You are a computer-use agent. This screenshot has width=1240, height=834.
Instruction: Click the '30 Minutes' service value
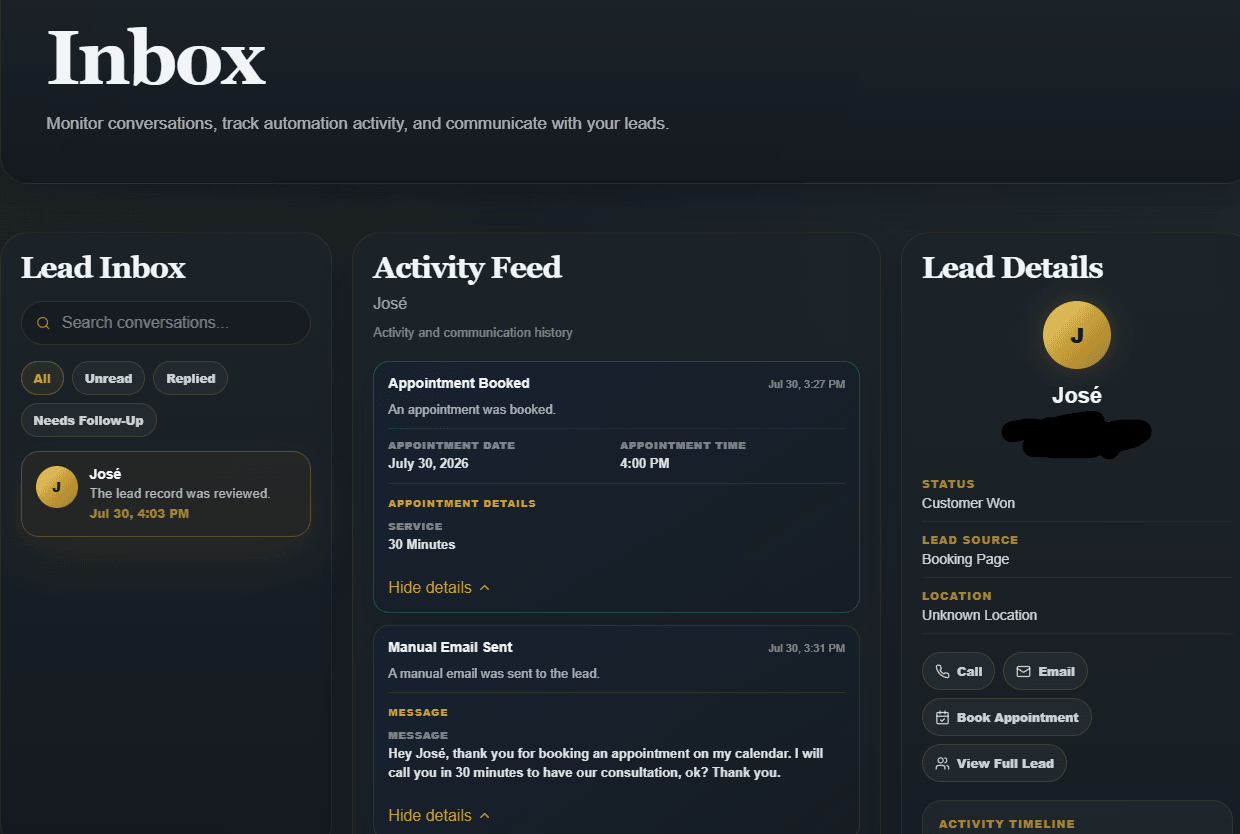point(422,545)
